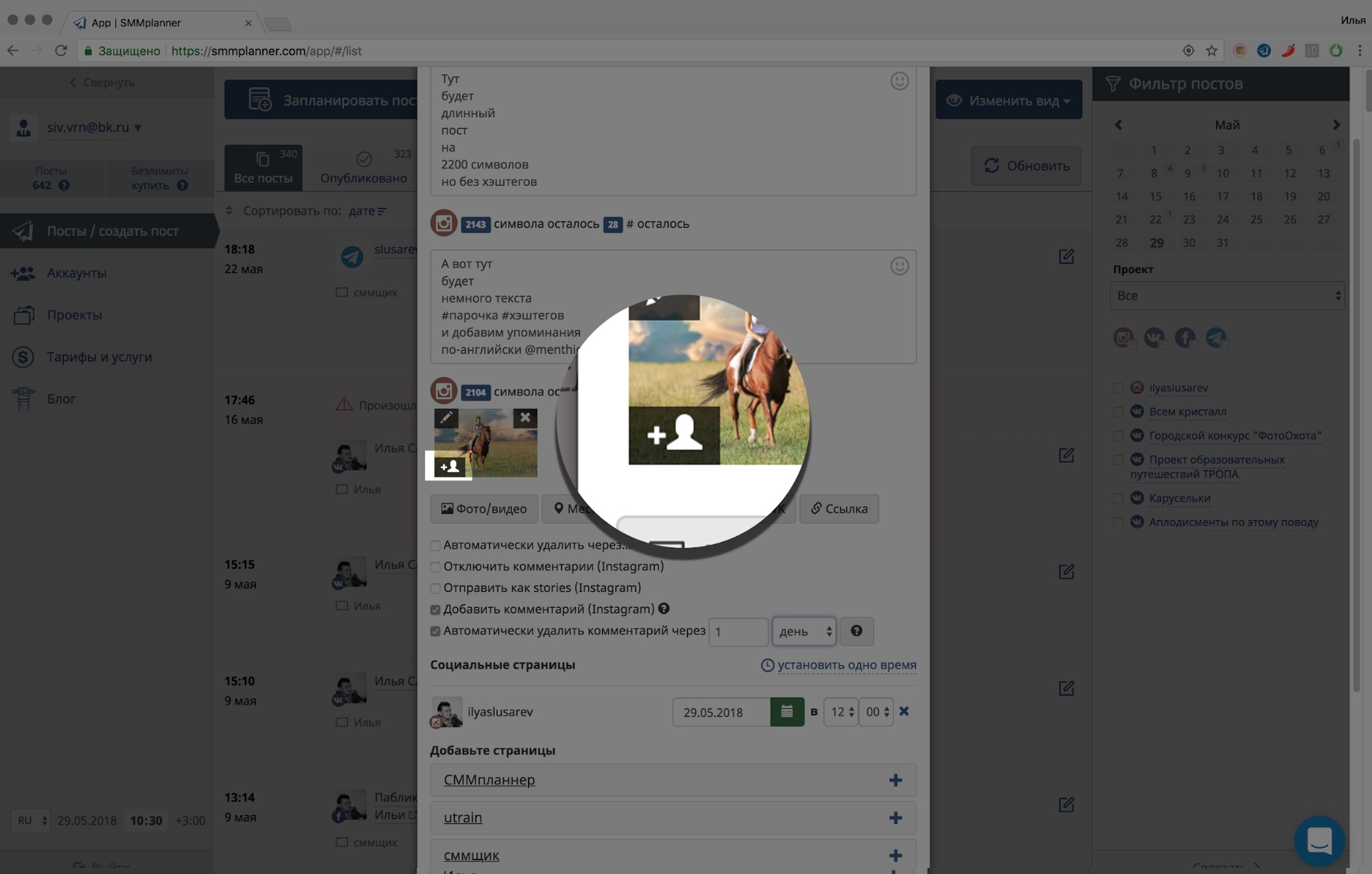Reload the browser page
This screenshot has width=1372, height=874.
(61, 51)
